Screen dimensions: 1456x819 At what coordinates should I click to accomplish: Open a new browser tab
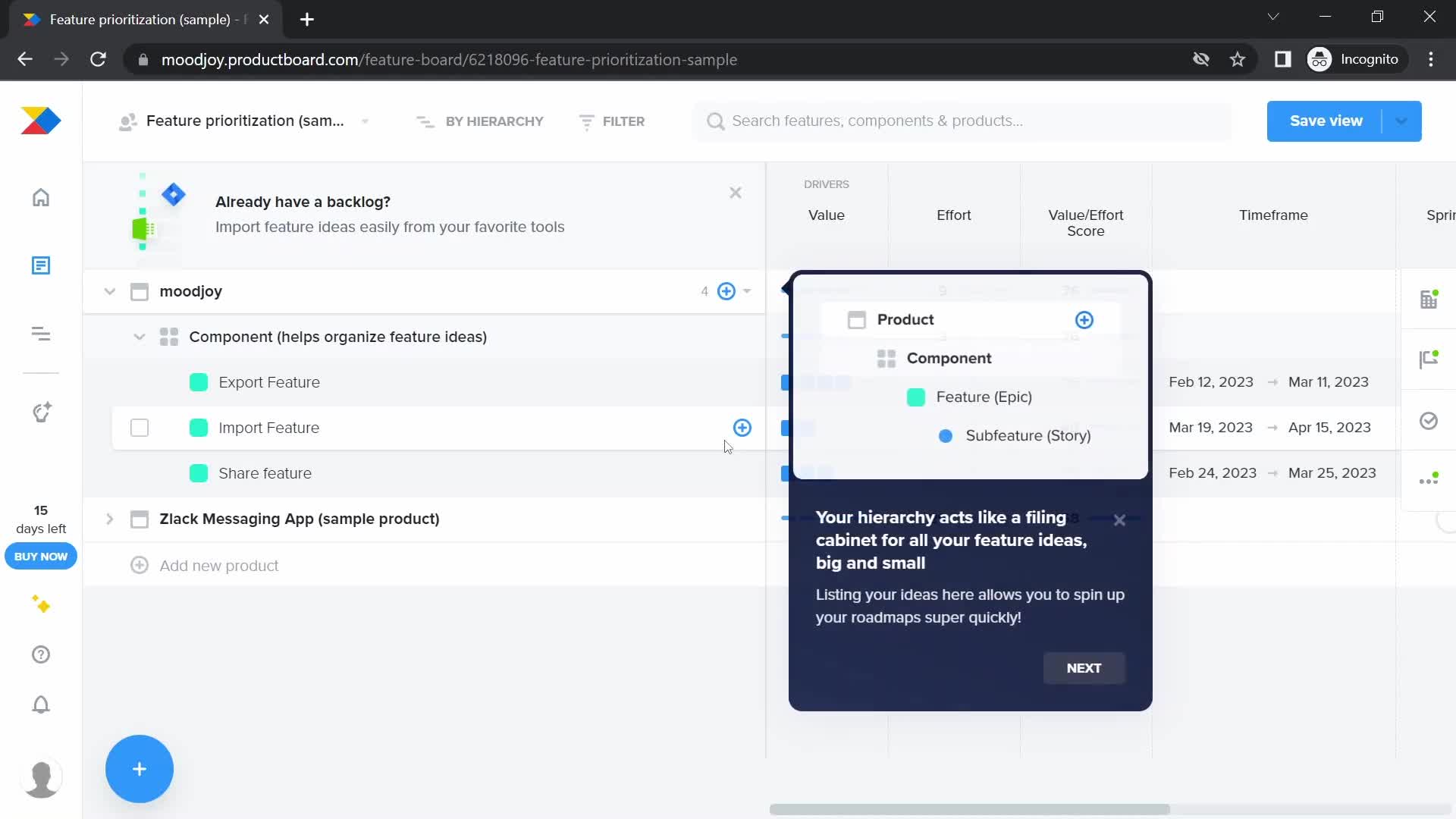(306, 20)
